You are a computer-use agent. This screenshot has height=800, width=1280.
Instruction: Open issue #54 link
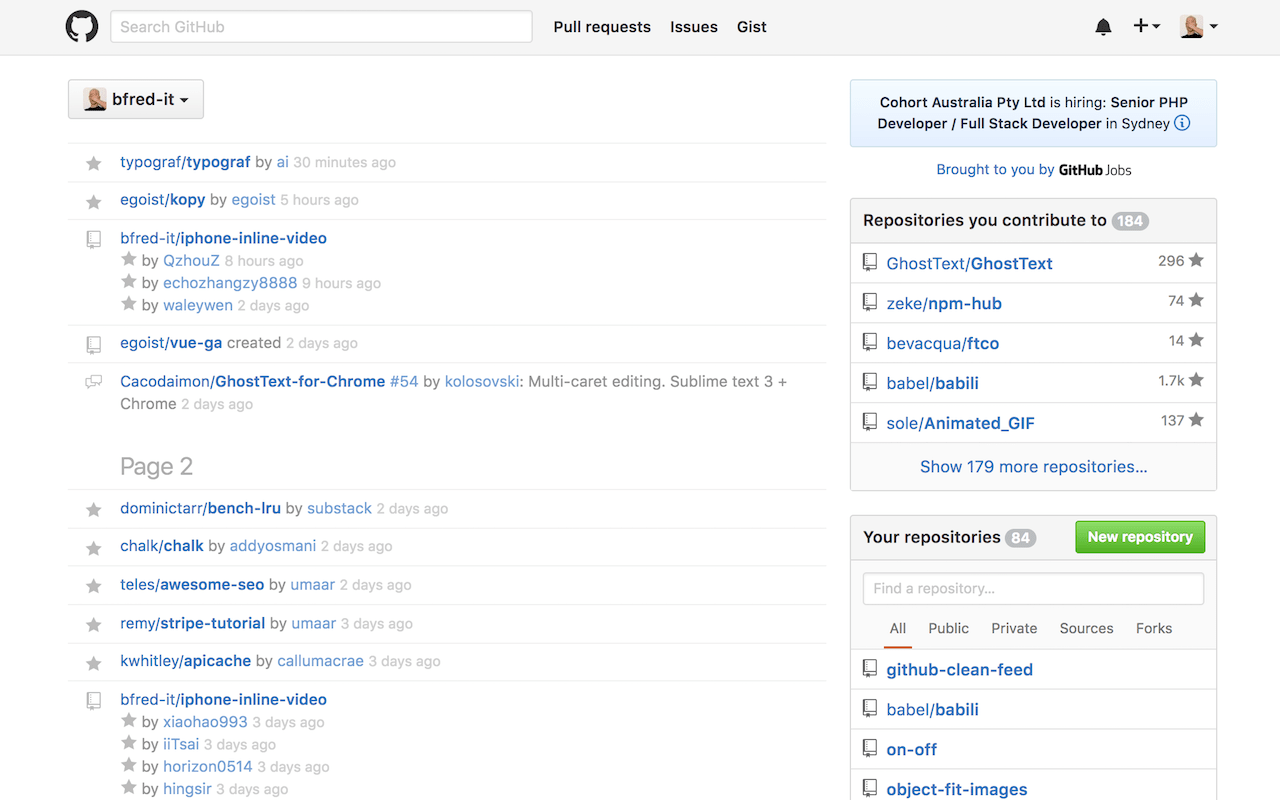tap(404, 381)
